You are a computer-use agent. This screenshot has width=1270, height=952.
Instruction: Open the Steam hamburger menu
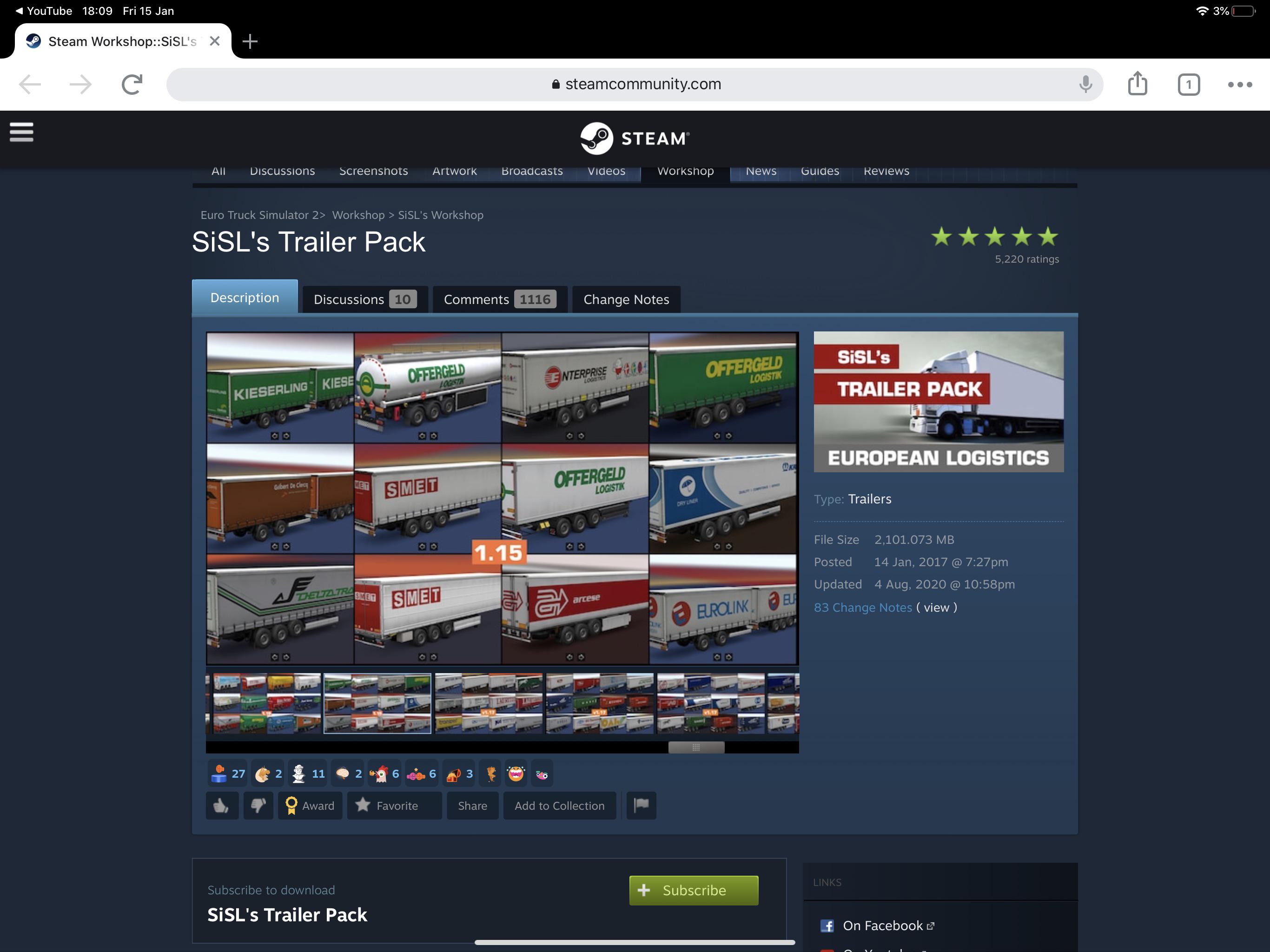tap(21, 132)
